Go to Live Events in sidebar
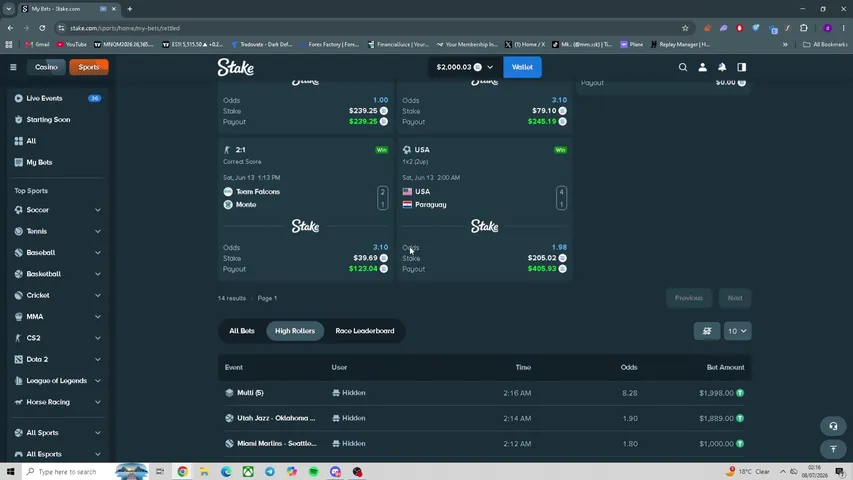853x480 pixels. click(58, 99)
